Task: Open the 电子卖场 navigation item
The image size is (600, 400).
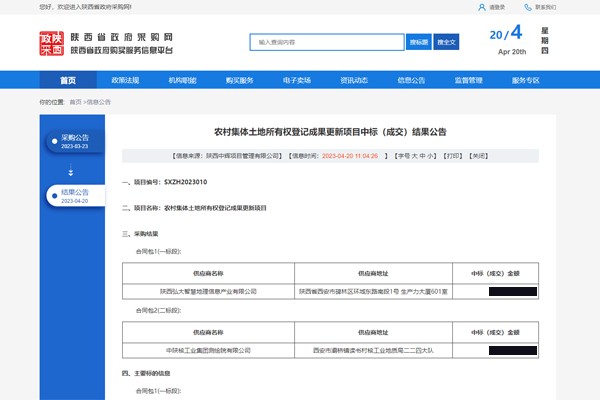Action: tap(297, 80)
